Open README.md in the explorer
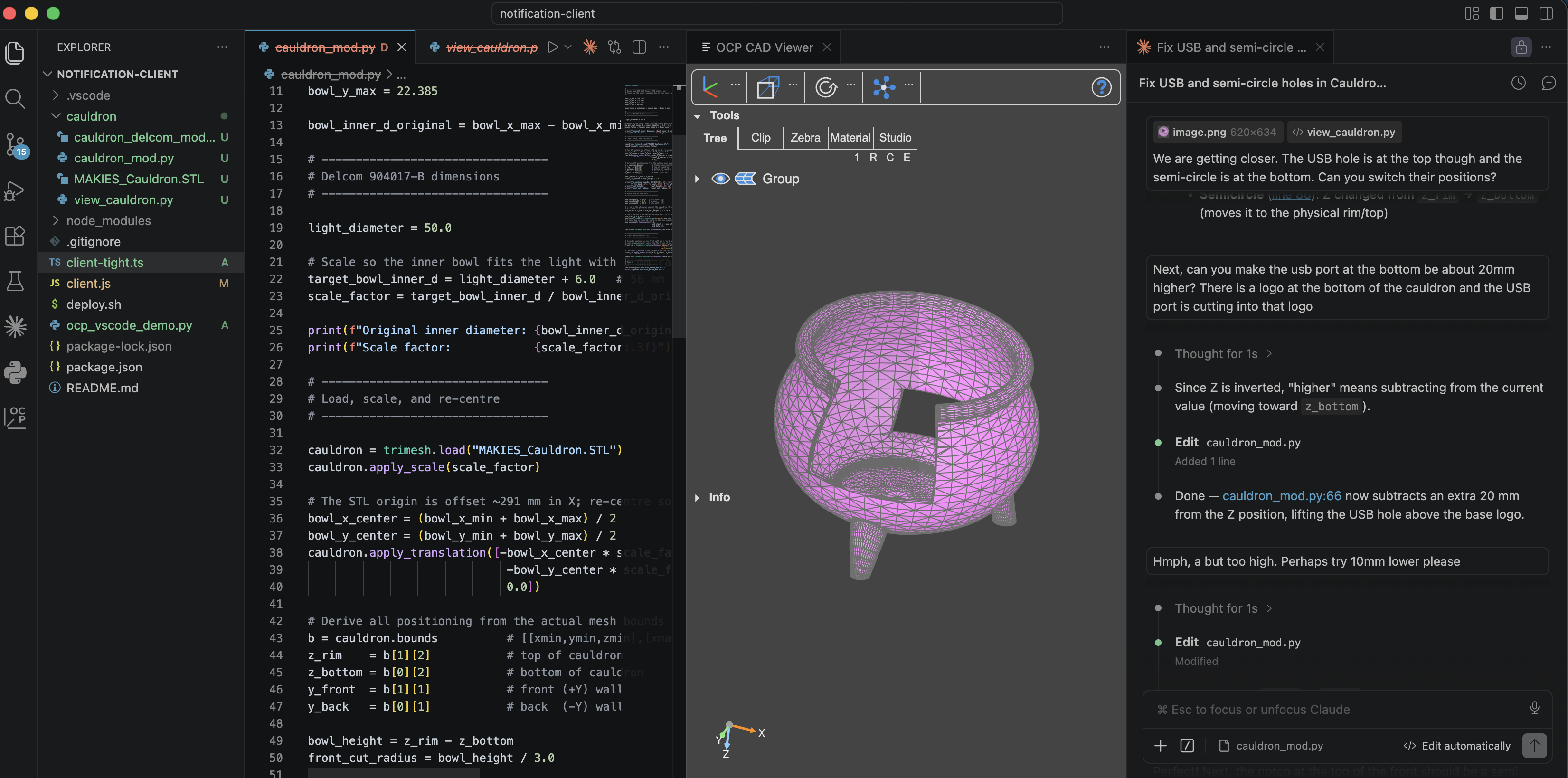 (x=141, y=388)
